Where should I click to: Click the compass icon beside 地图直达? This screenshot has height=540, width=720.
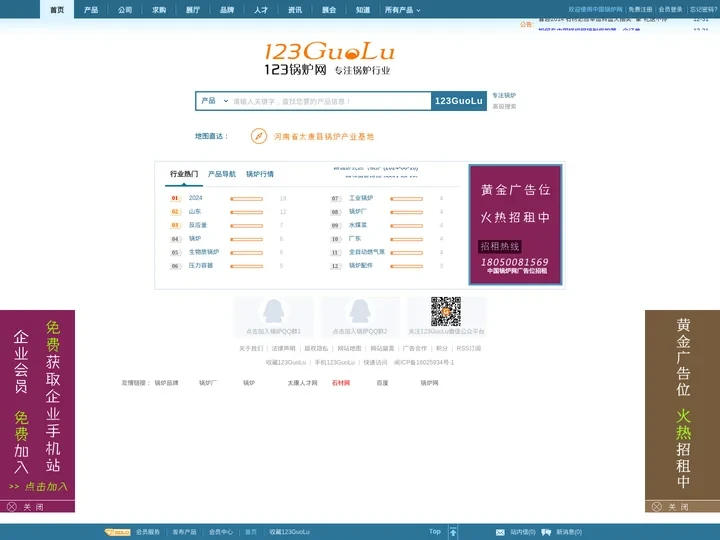click(259, 136)
